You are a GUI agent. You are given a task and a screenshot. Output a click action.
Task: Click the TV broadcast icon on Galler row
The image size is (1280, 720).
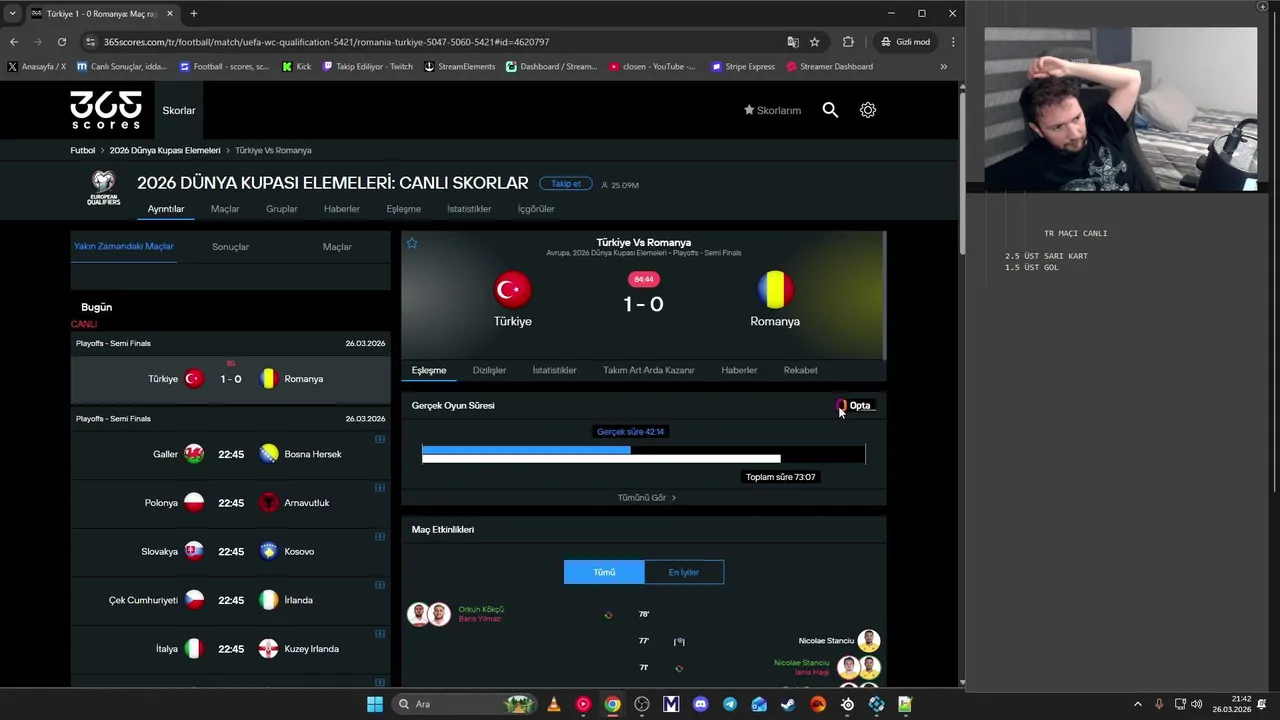point(380,439)
